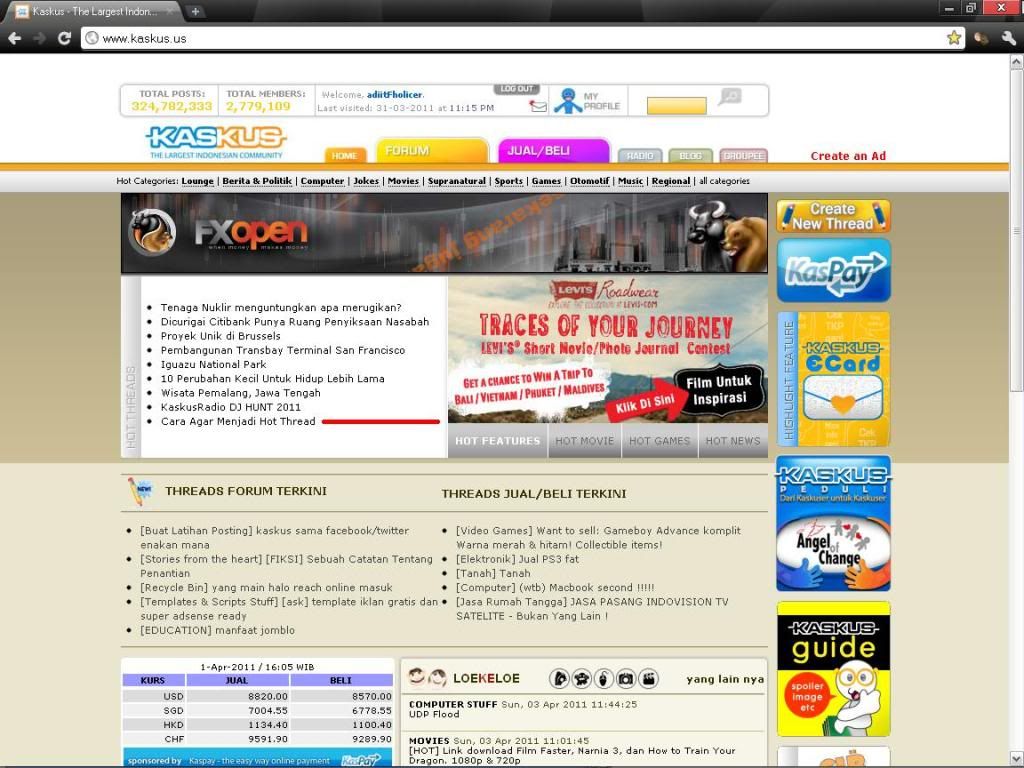Select the clapperboard icon in LOEKELOE
The width and height of the screenshot is (1024, 768).
[x=648, y=679]
